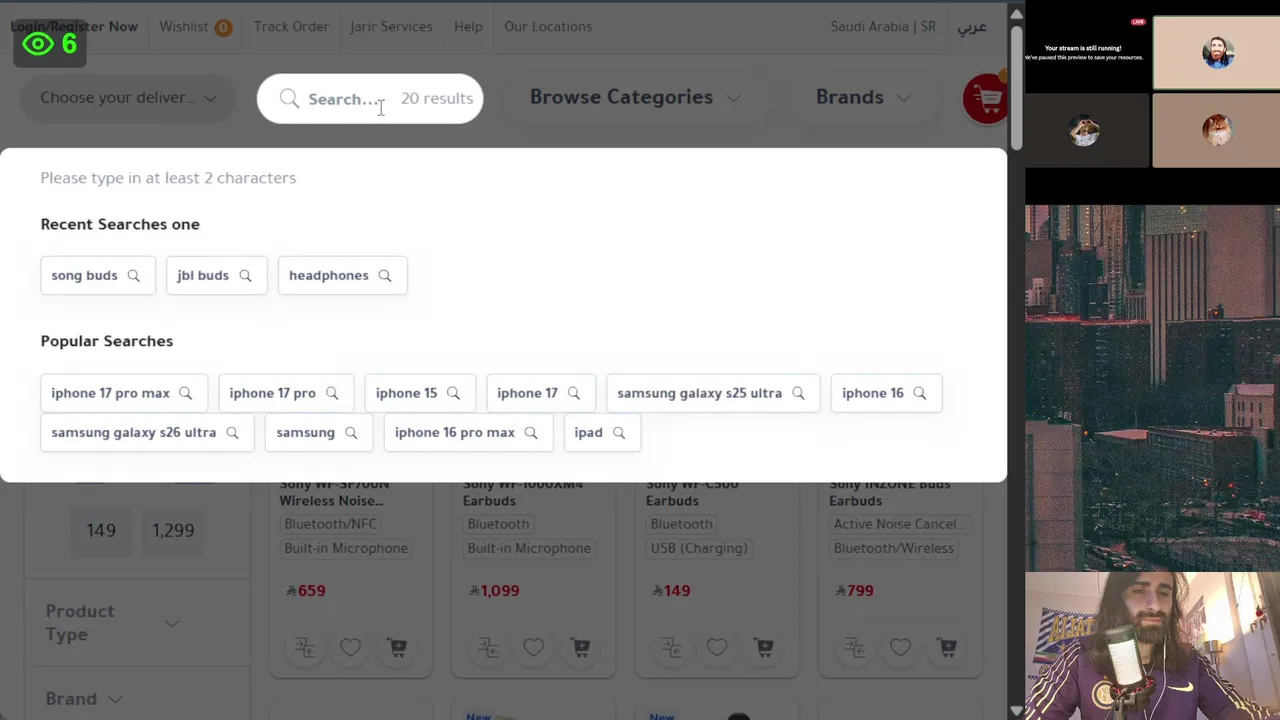Viewport: 1280px width, 720px height.
Task: Click the scrollbar down arrow
Action: [x=1016, y=710]
